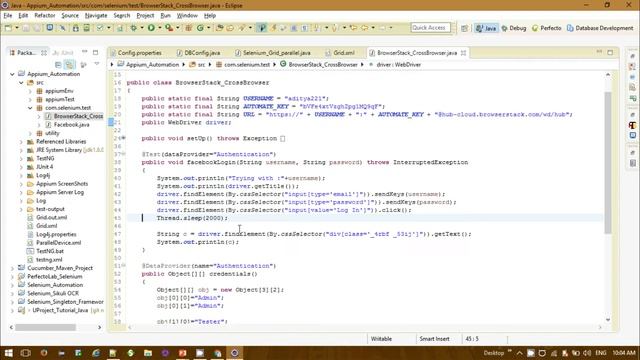Close the BrowserStack_CrossBrowser.java tab
640x360 pixels.
(x=463, y=53)
